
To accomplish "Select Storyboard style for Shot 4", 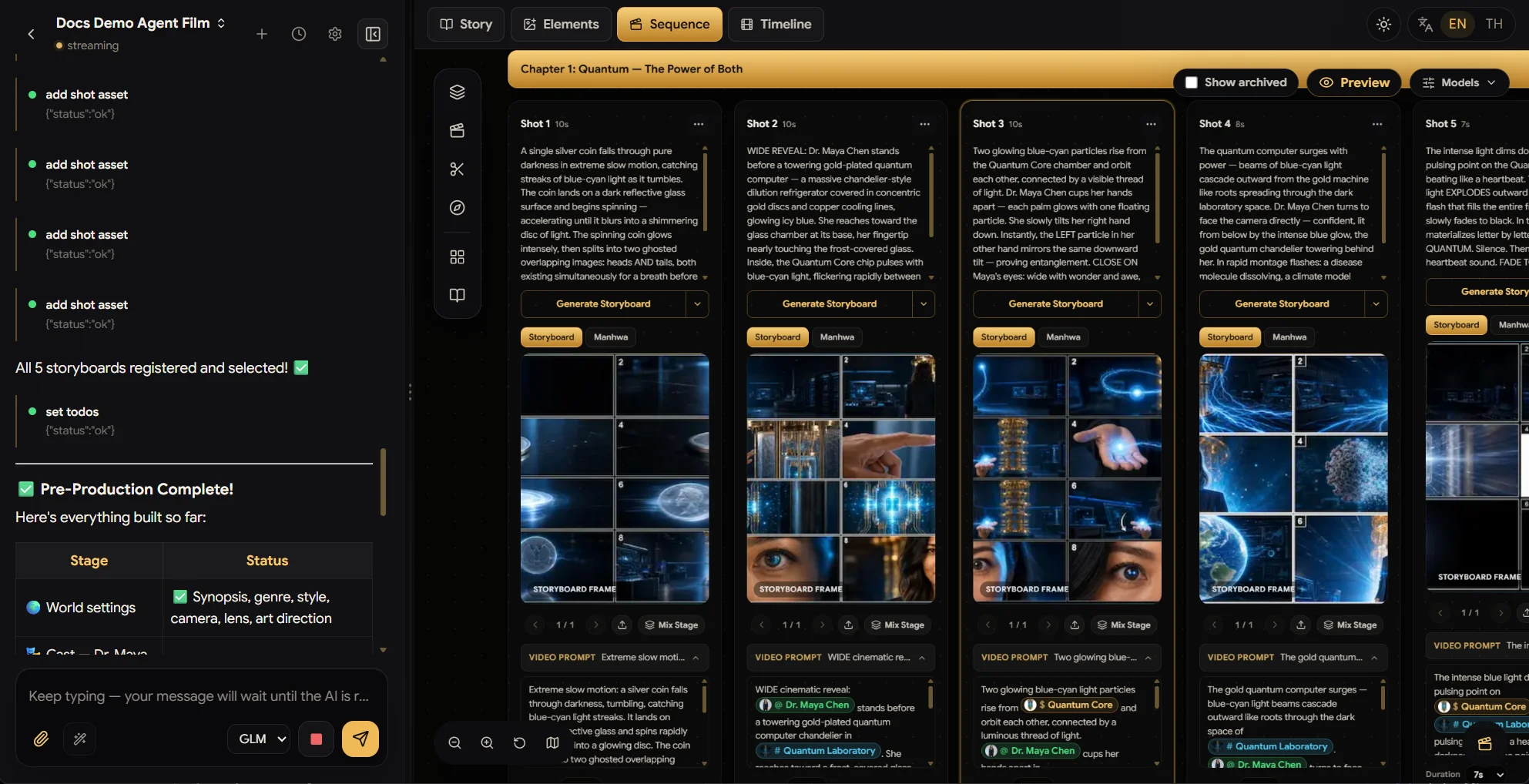I will [1230, 337].
